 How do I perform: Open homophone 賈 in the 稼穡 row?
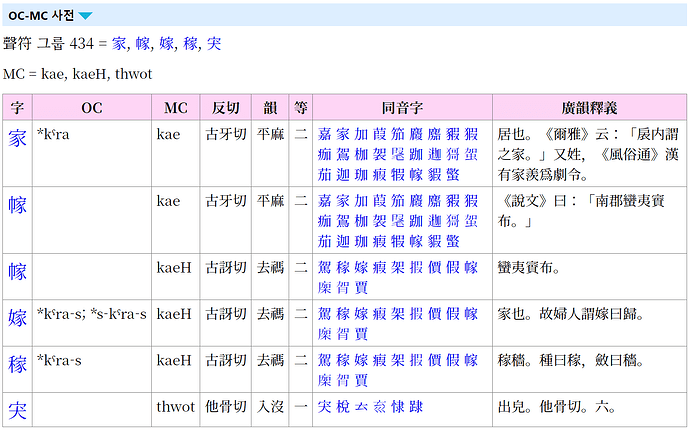361,381
